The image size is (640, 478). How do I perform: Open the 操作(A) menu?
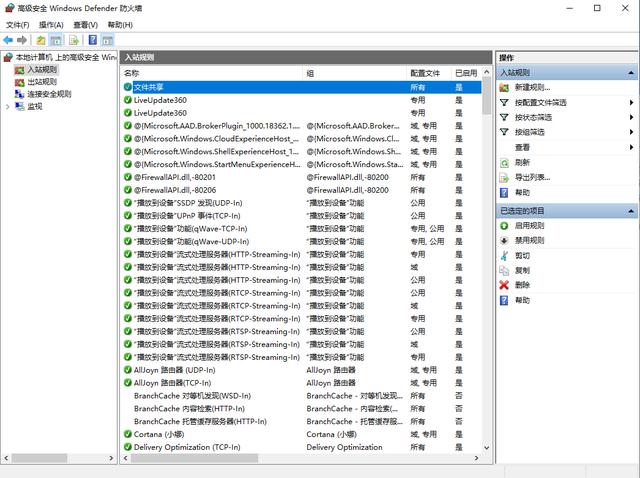[x=51, y=25]
